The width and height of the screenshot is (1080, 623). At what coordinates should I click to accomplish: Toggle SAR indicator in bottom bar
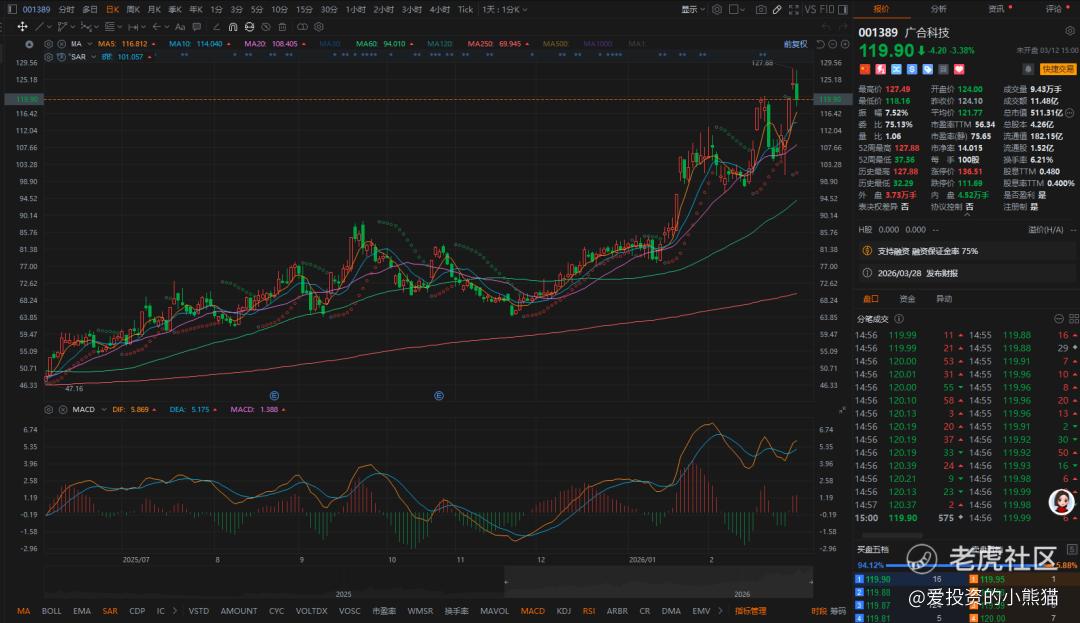point(110,611)
